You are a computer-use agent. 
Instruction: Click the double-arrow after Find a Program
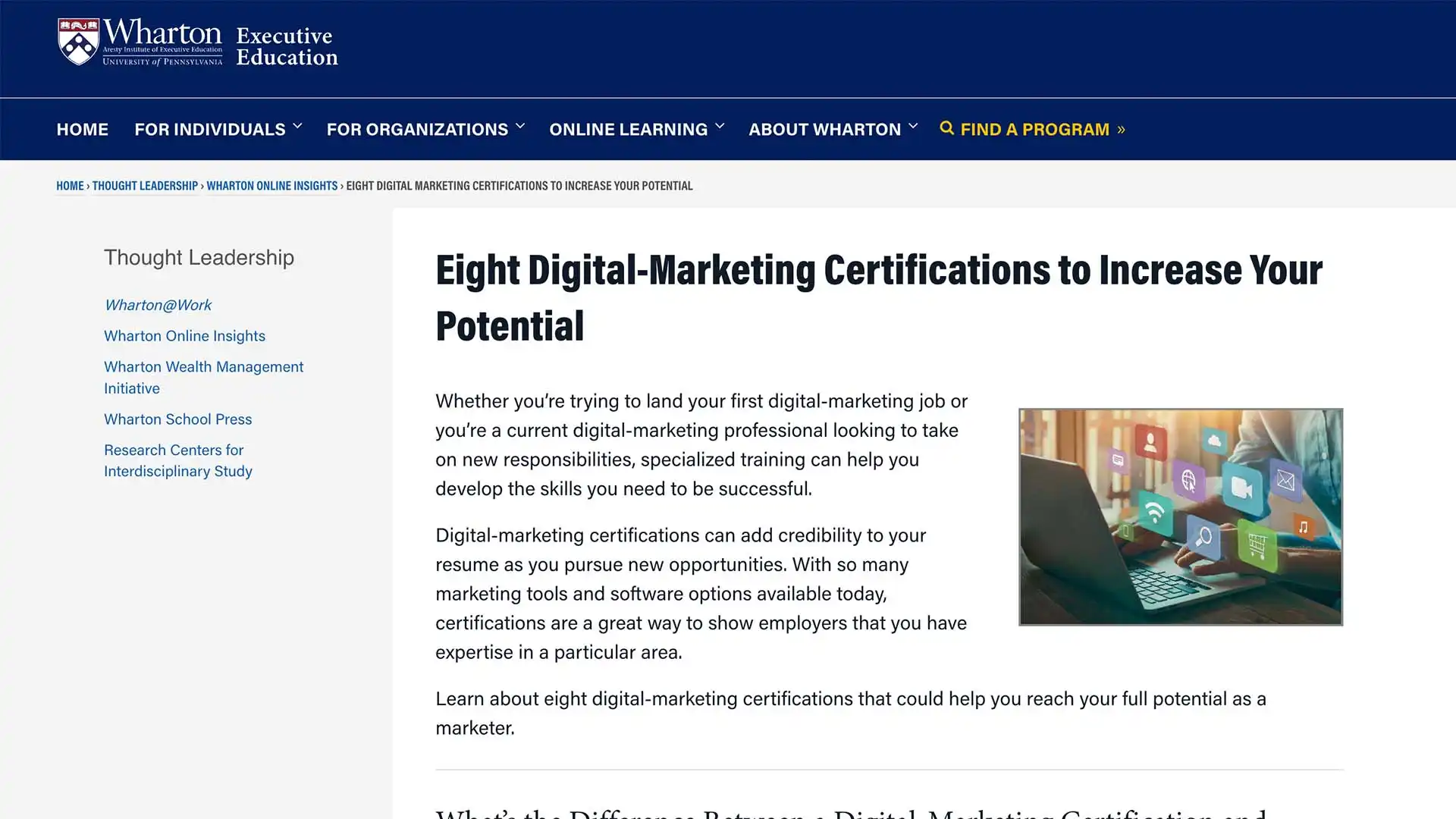pos(1121,130)
